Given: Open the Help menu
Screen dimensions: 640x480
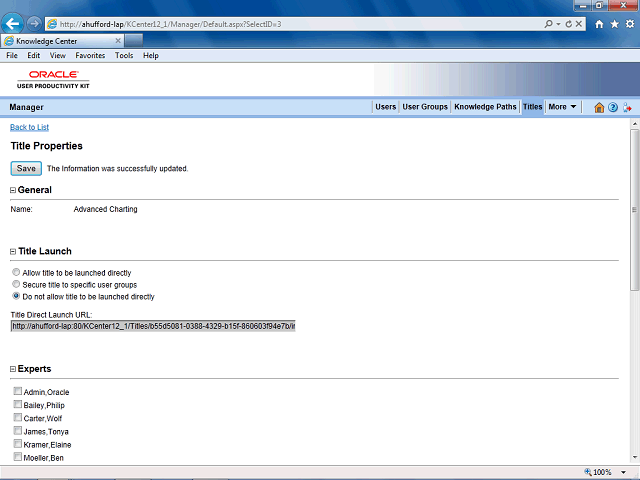Looking at the screenshot, I should point(151,56).
